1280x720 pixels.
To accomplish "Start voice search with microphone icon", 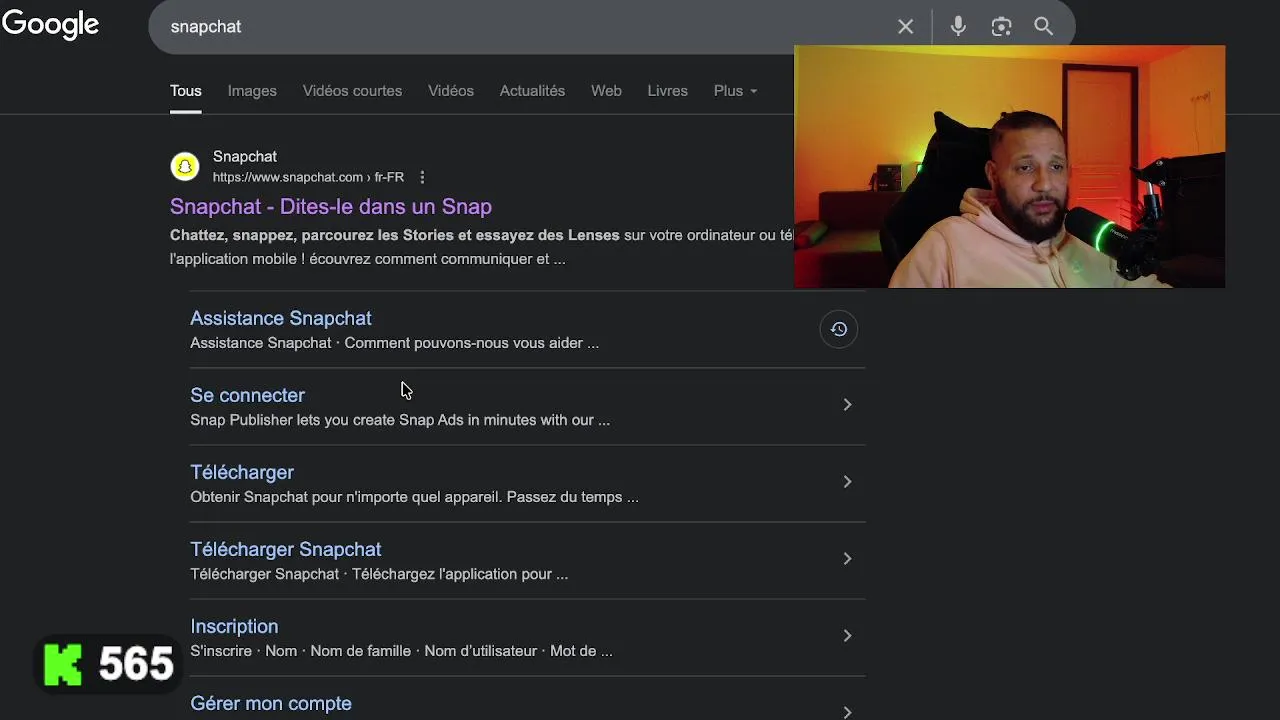I will pyautogui.click(x=958, y=27).
